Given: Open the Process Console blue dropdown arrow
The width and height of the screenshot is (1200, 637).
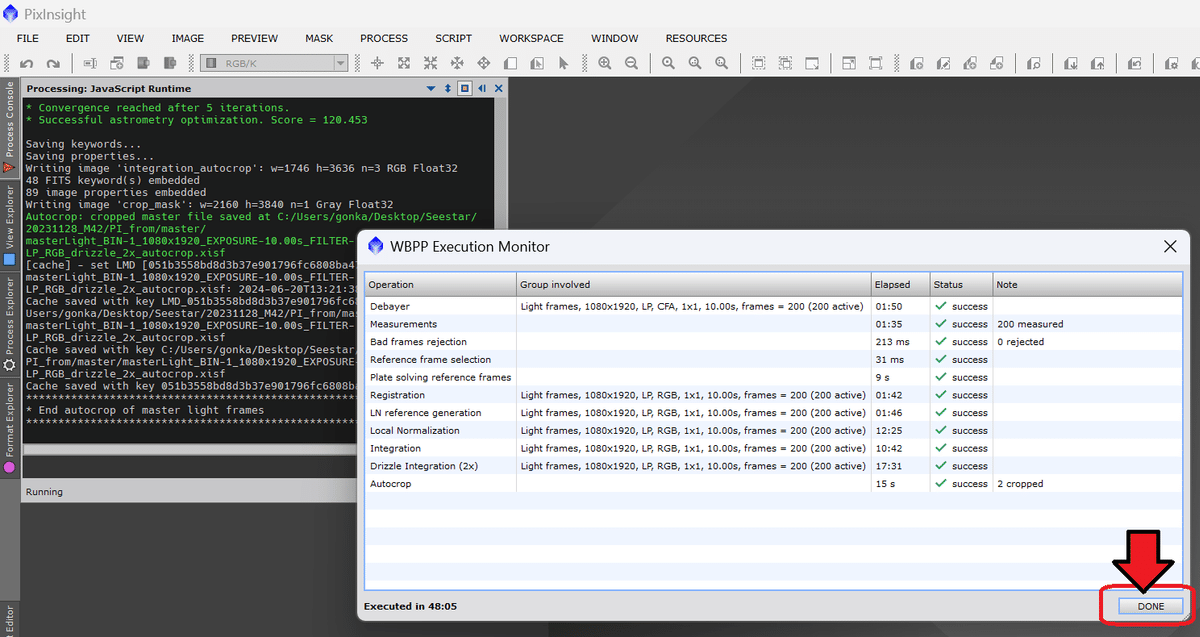Looking at the screenshot, I should [x=432, y=88].
